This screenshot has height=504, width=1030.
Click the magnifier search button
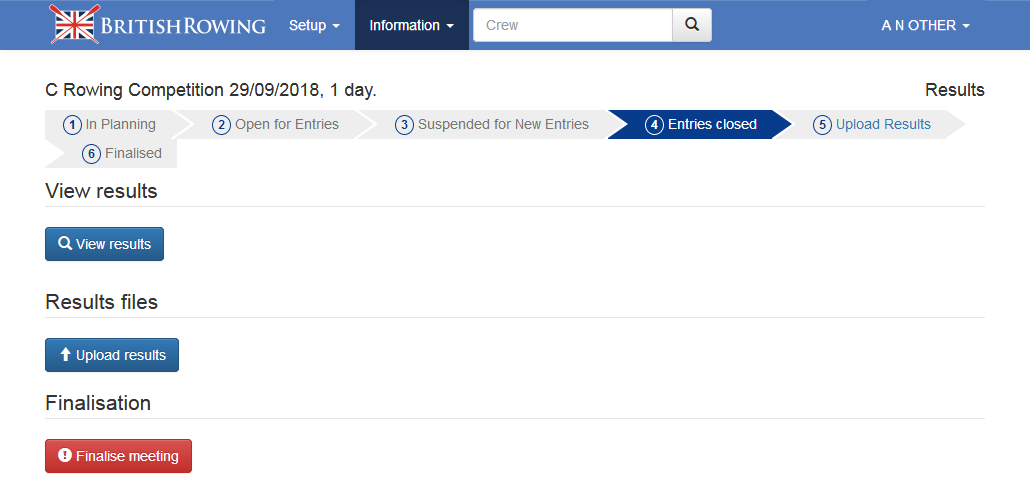692,25
